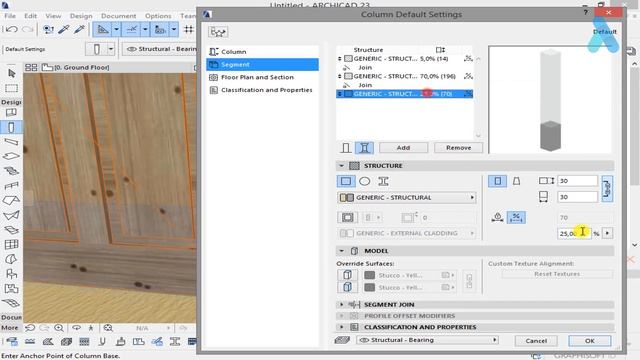Screen dimensions: 640x360
Task: Select the 70,0% (196) segment row
Action: click(x=405, y=76)
